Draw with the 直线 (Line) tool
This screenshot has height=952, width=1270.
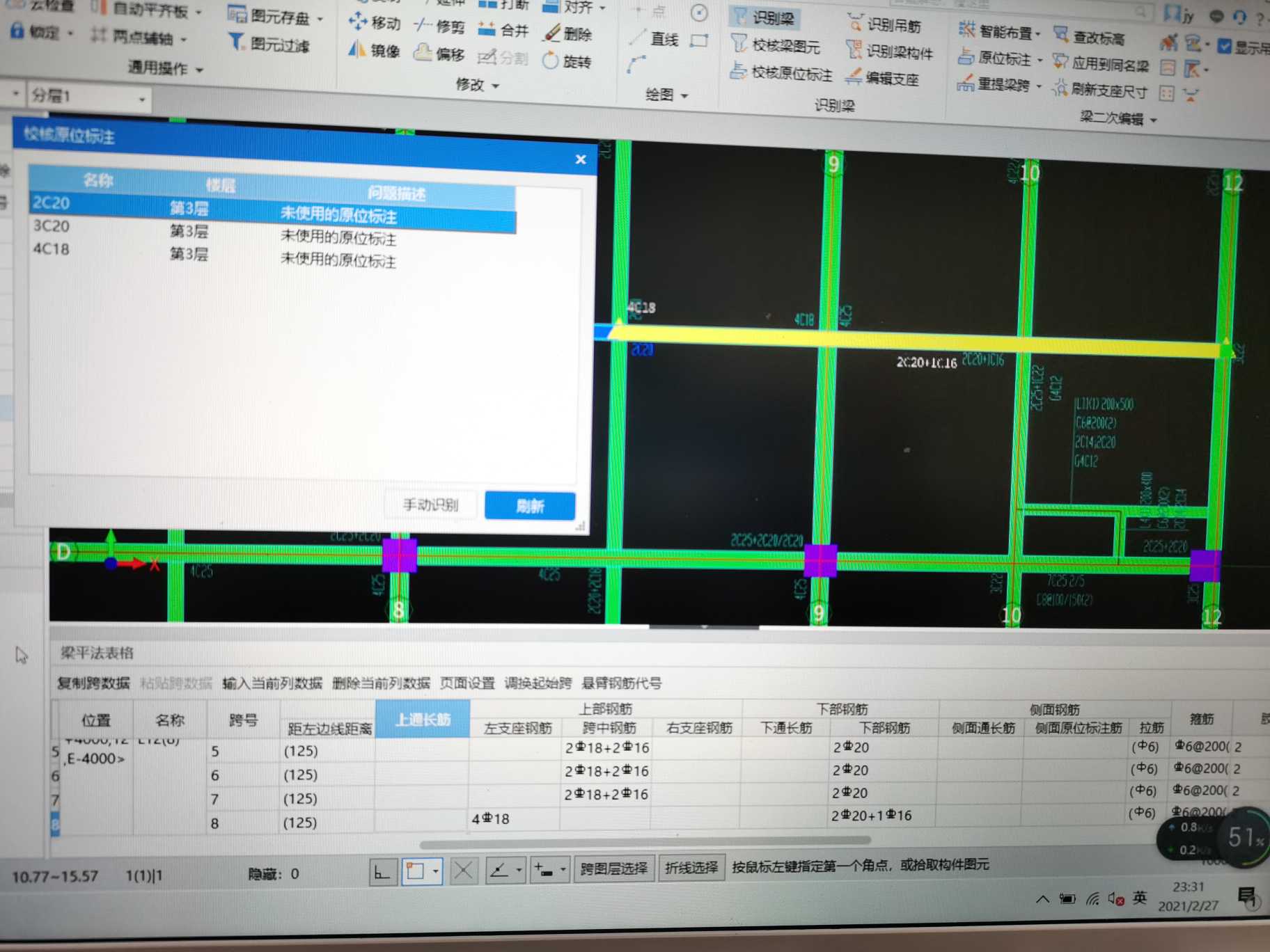[x=654, y=39]
